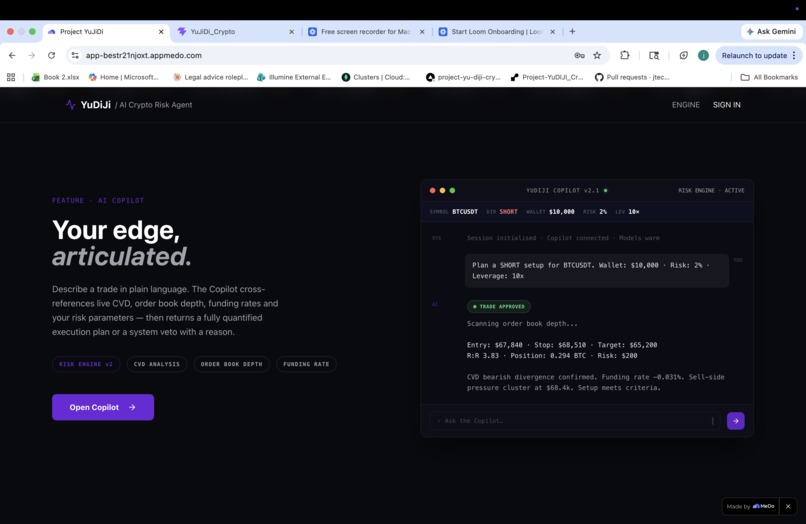The image size is (806, 524).
Task: Click the yellow dot in Copilot window
Action: 442,190
